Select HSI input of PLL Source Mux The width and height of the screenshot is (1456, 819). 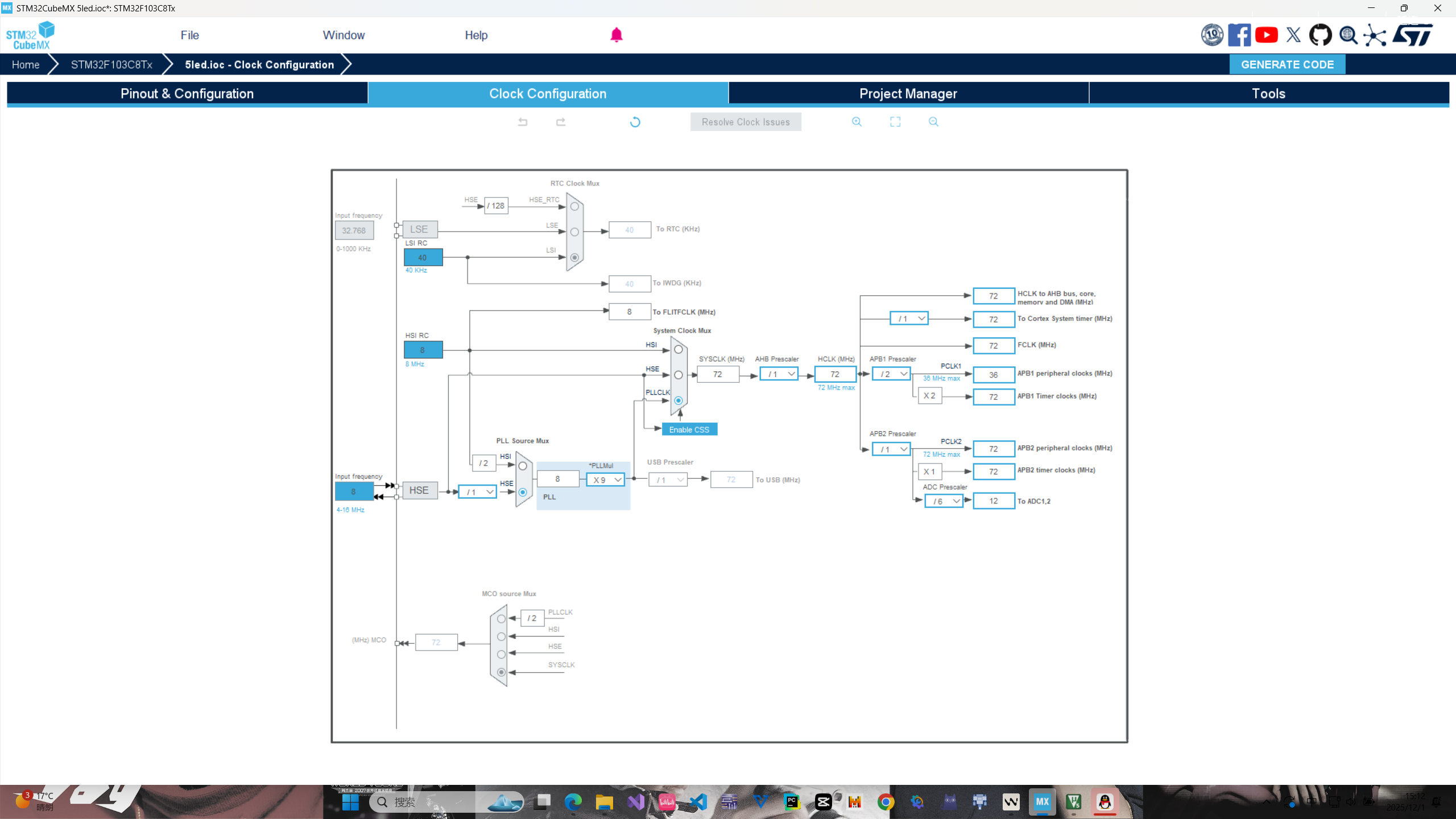click(523, 466)
